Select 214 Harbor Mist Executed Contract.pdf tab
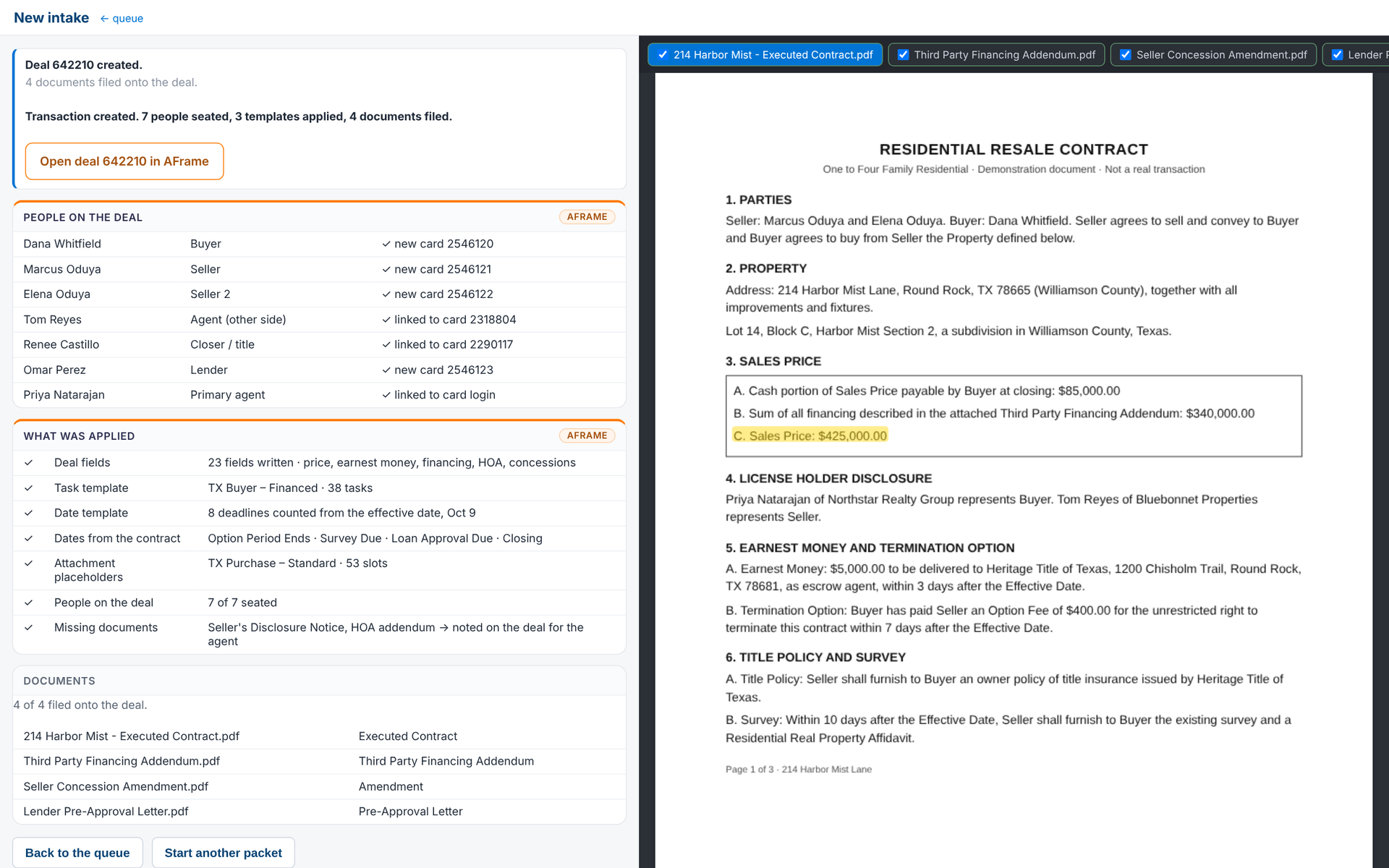 tap(765, 55)
